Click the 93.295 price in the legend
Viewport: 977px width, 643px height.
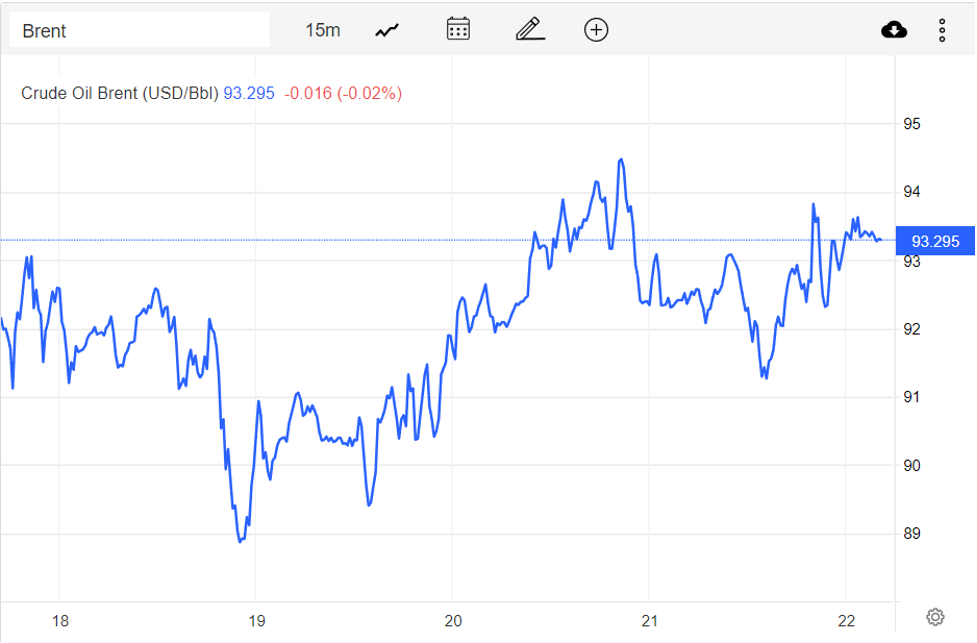248,93
